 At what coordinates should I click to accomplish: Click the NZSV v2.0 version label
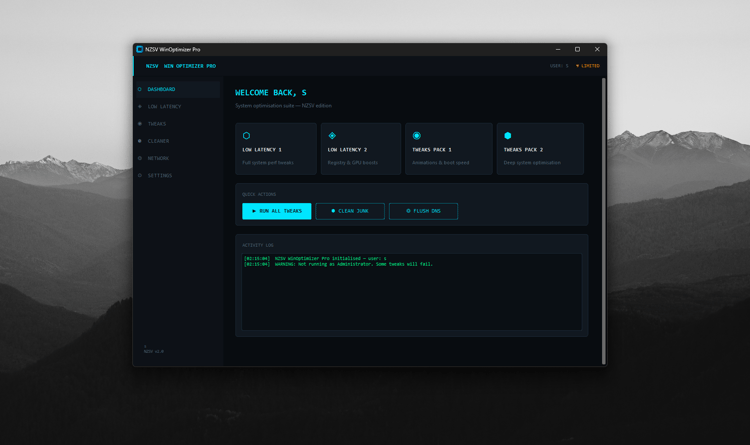point(154,351)
